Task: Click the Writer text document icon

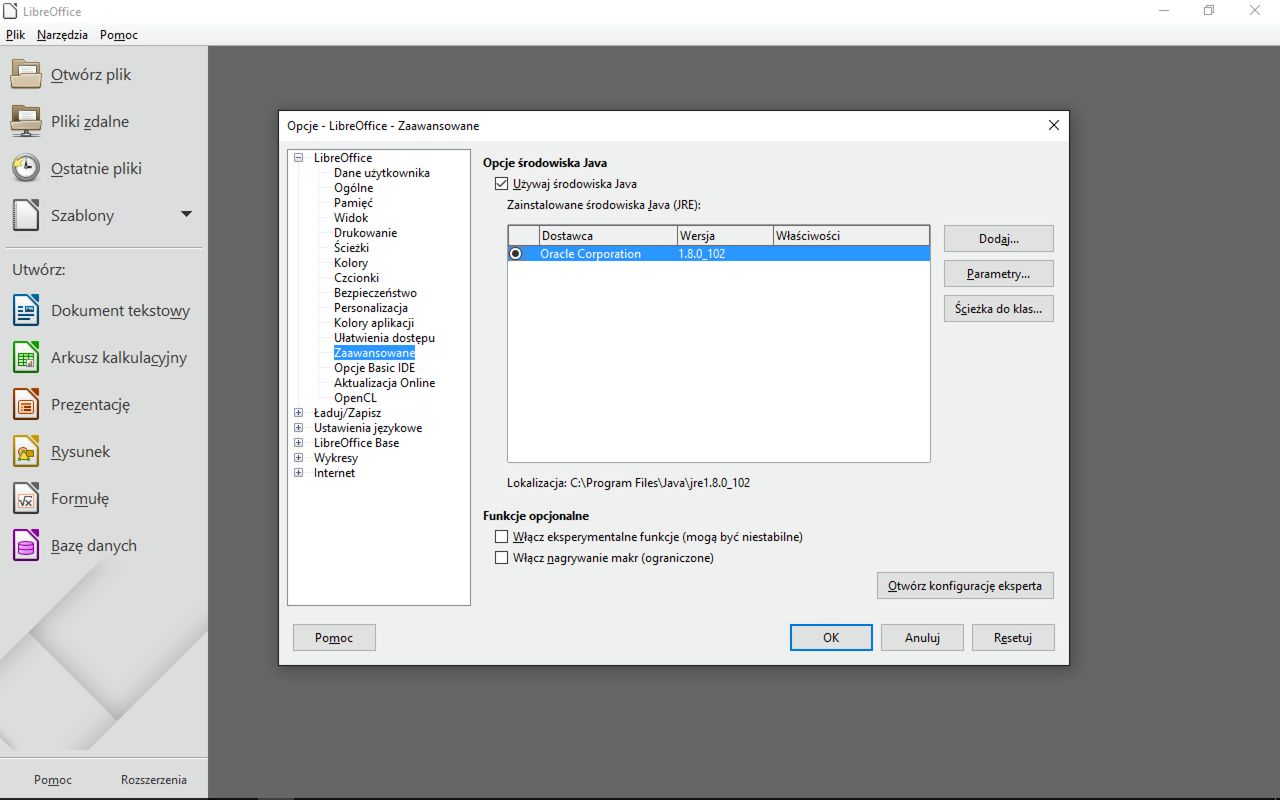Action: click(x=26, y=310)
